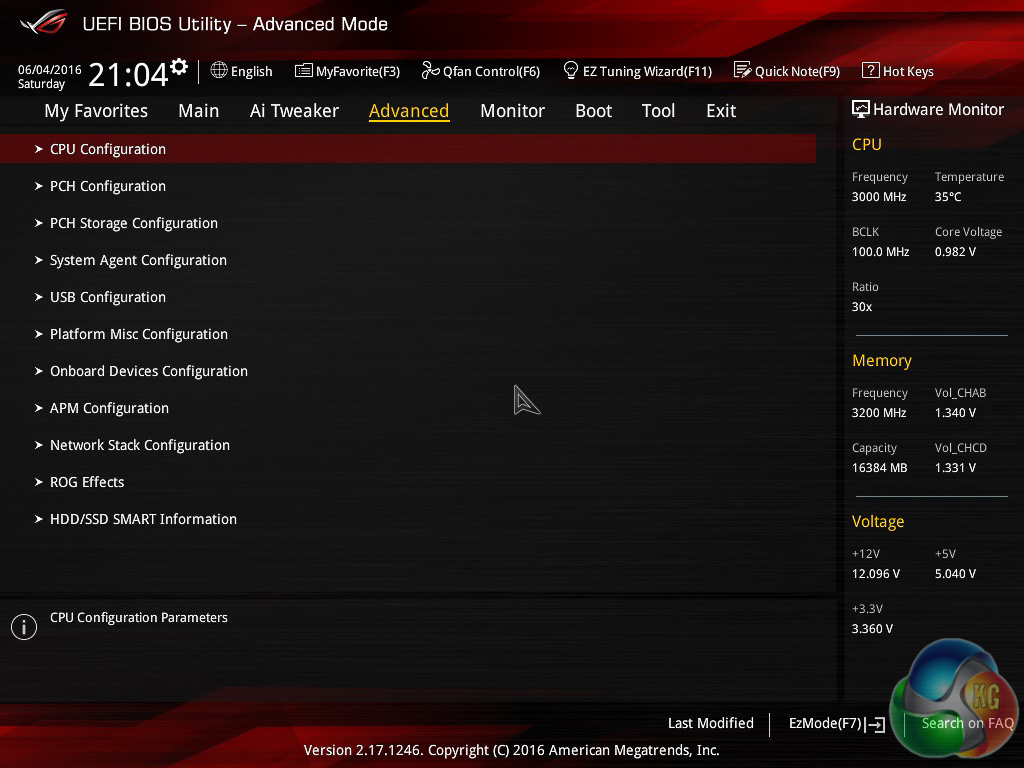Image resolution: width=1024 pixels, height=768 pixels.
Task: Change language via English button
Action: tap(251, 71)
